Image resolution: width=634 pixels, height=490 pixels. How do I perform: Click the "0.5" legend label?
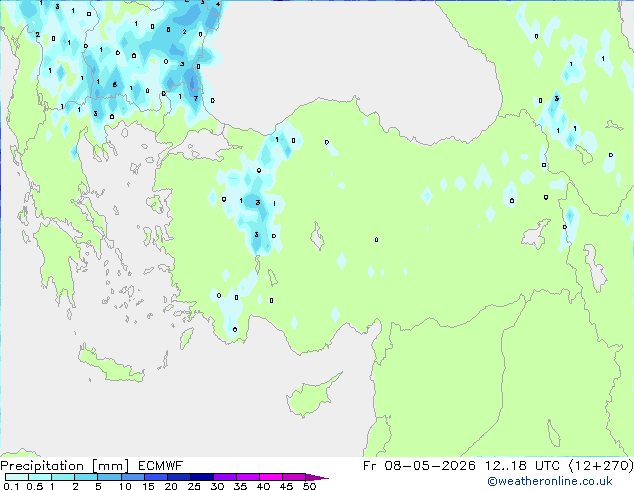tap(34, 486)
